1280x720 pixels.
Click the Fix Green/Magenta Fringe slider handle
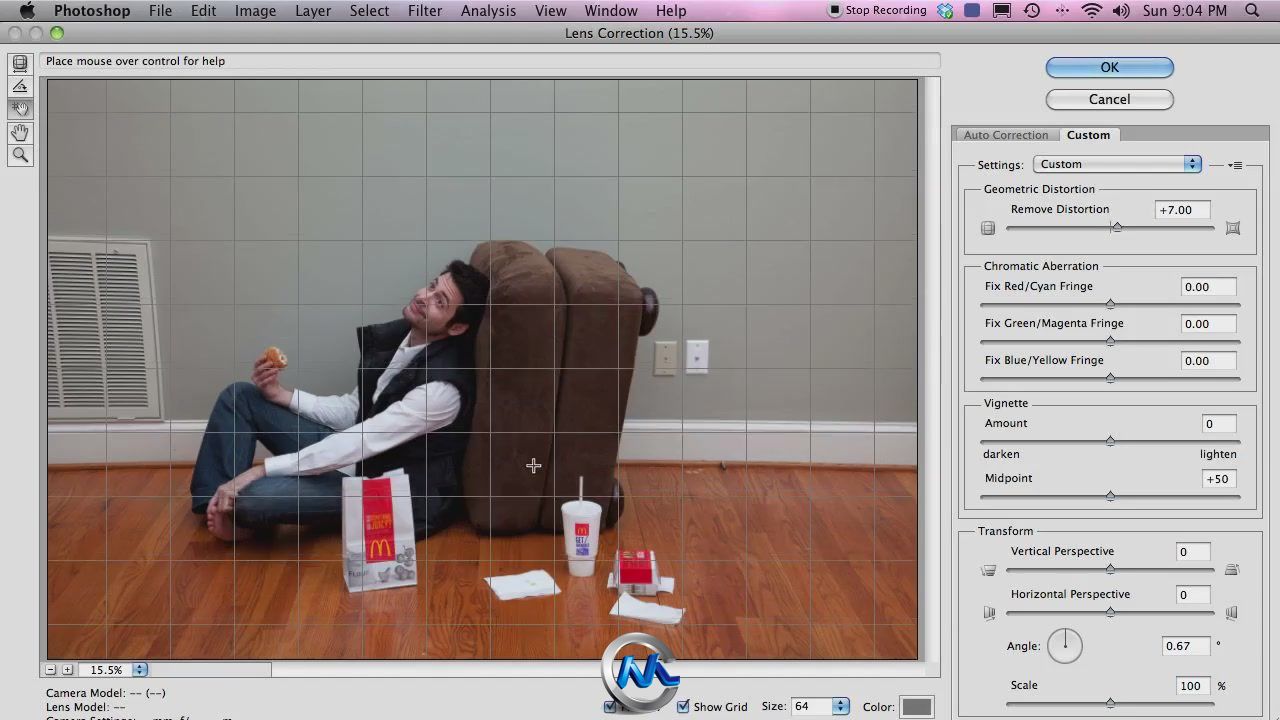[1110, 341]
